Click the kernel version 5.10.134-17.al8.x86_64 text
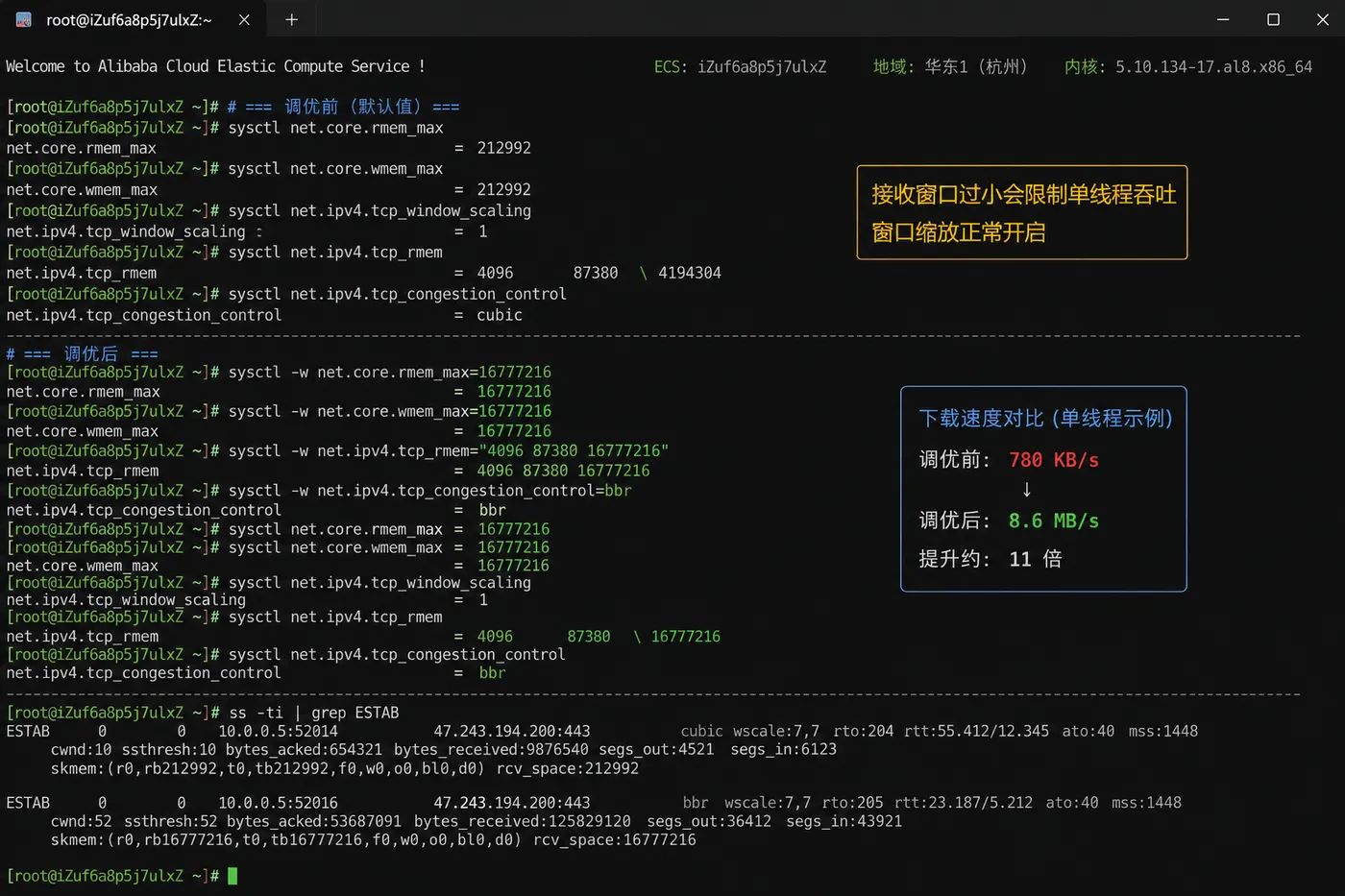The height and width of the screenshot is (896, 1345). tap(1213, 67)
